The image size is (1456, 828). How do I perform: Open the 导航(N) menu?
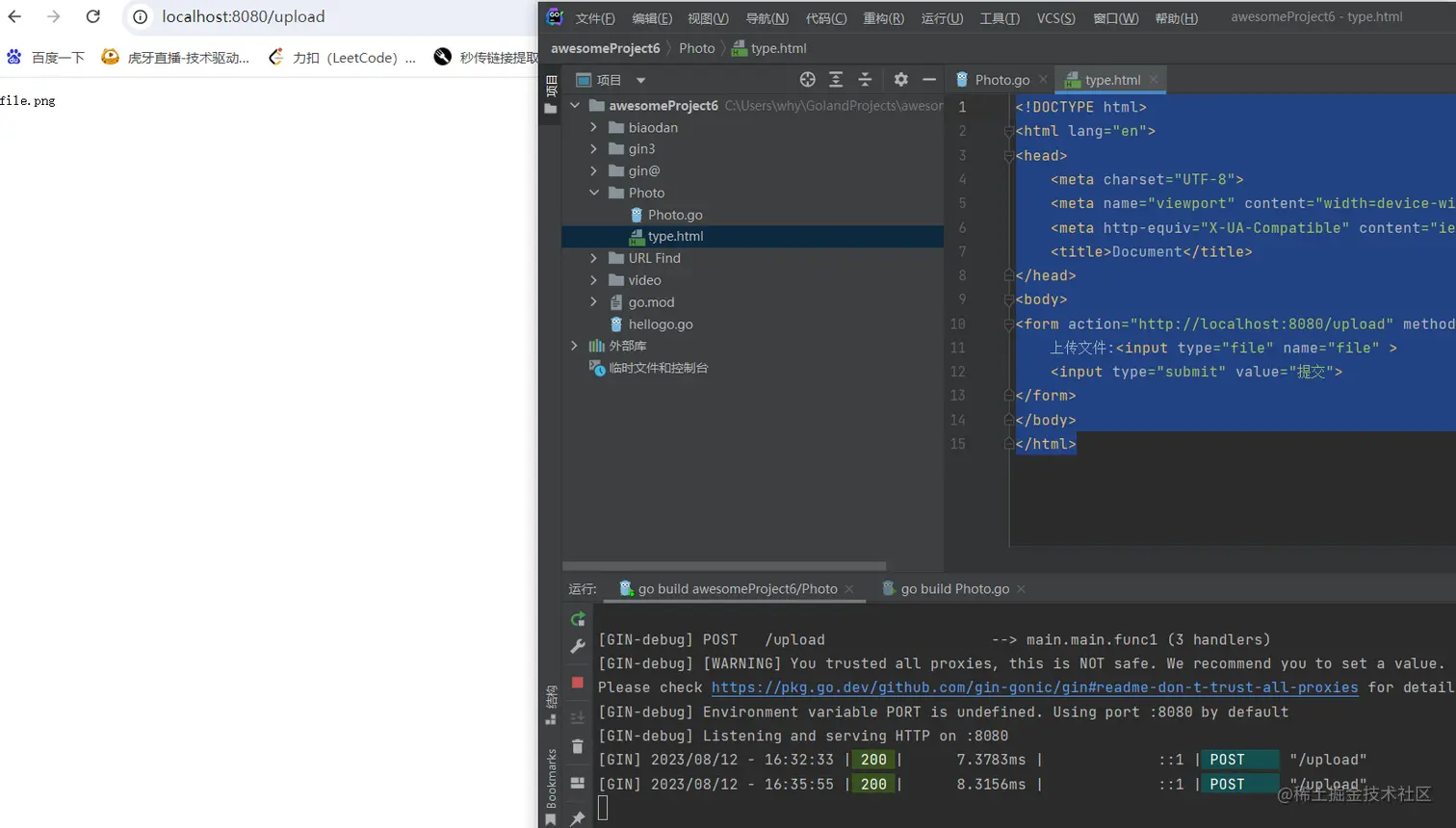[767, 18]
